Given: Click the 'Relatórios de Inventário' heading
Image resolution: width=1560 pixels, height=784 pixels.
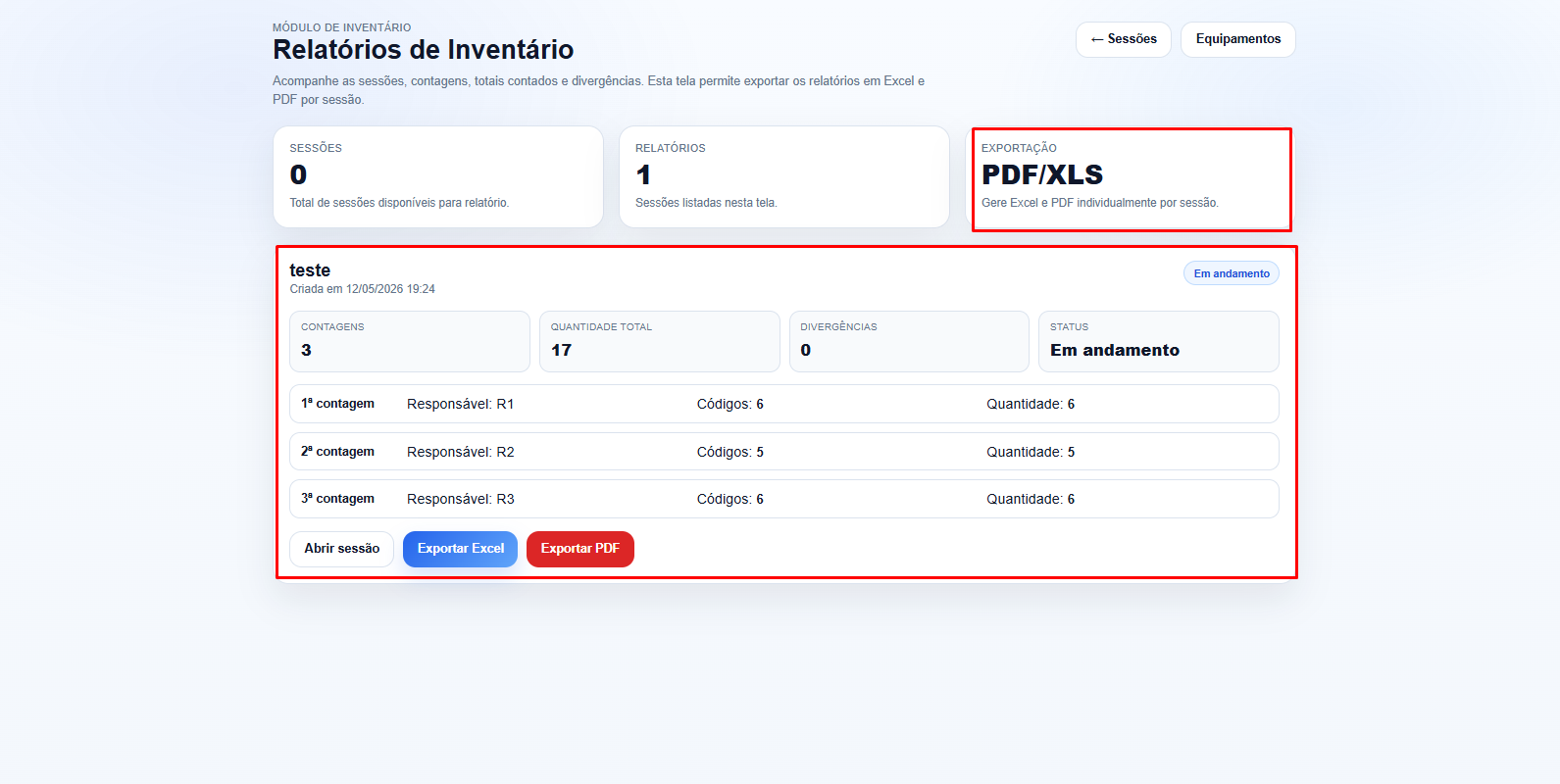Looking at the screenshot, I should tap(423, 50).
